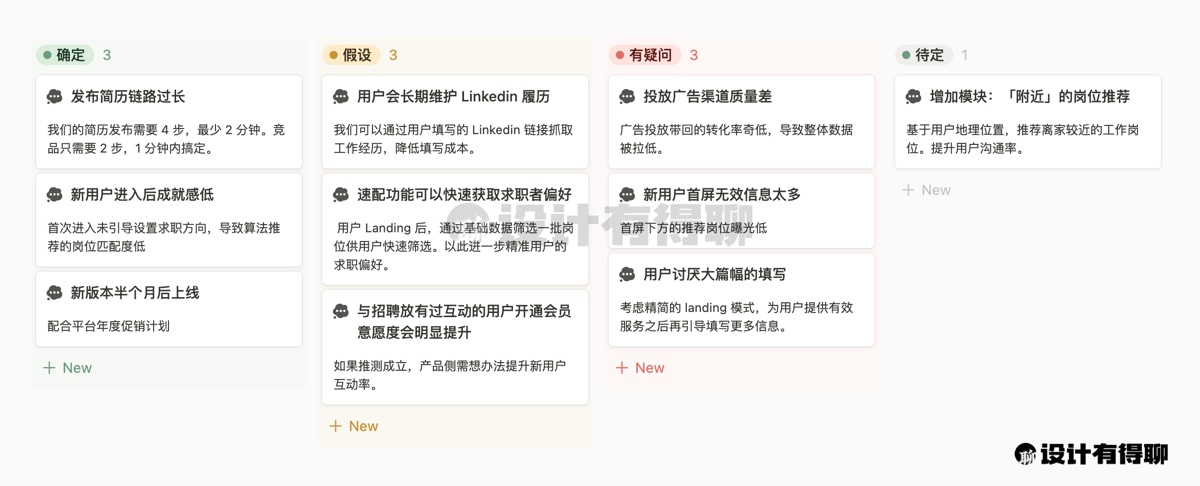Select the green 确定 column tag
Image resolution: width=1200 pixels, height=486 pixels.
coord(64,55)
